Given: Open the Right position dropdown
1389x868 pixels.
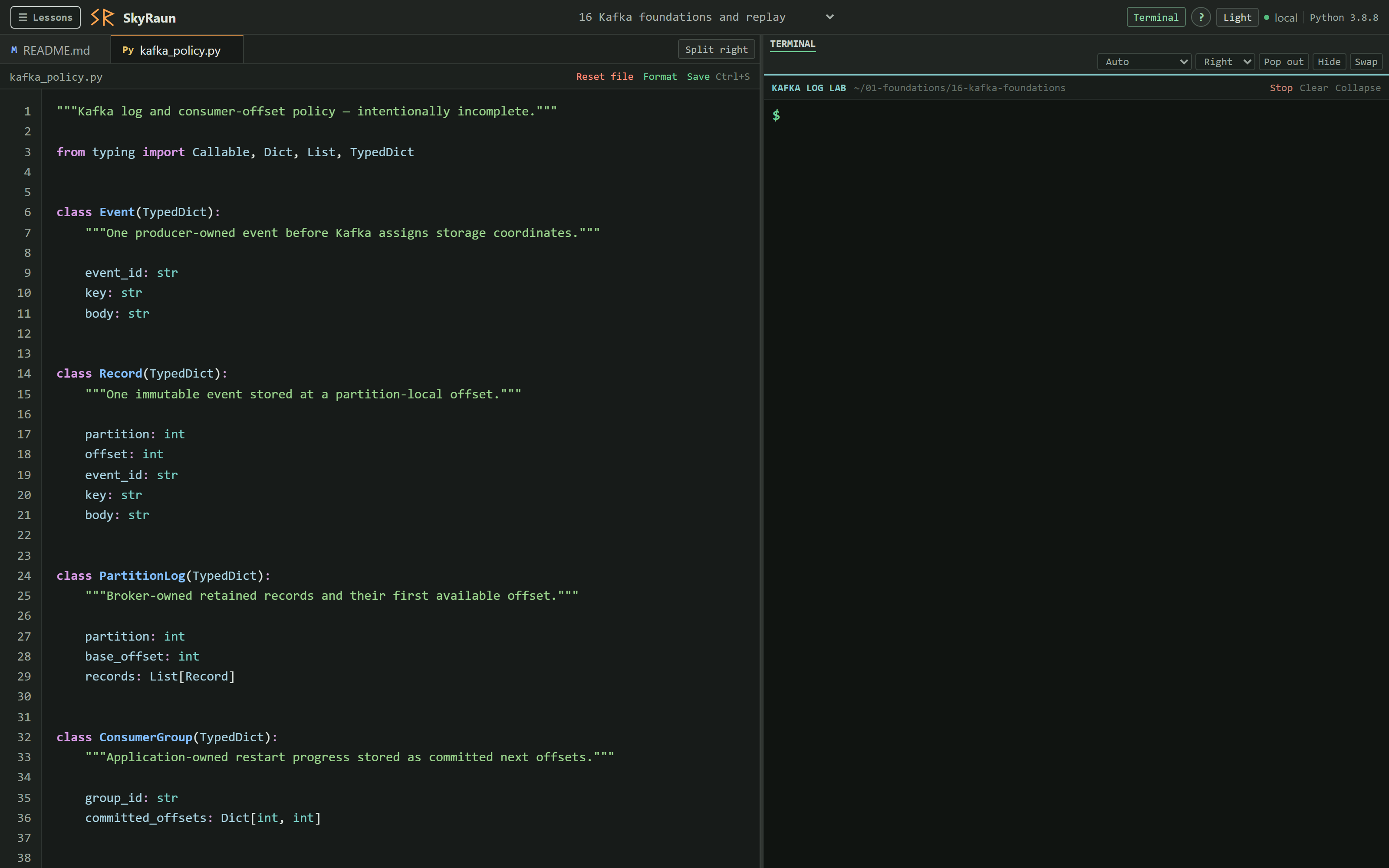Looking at the screenshot, I should 1225,62.
